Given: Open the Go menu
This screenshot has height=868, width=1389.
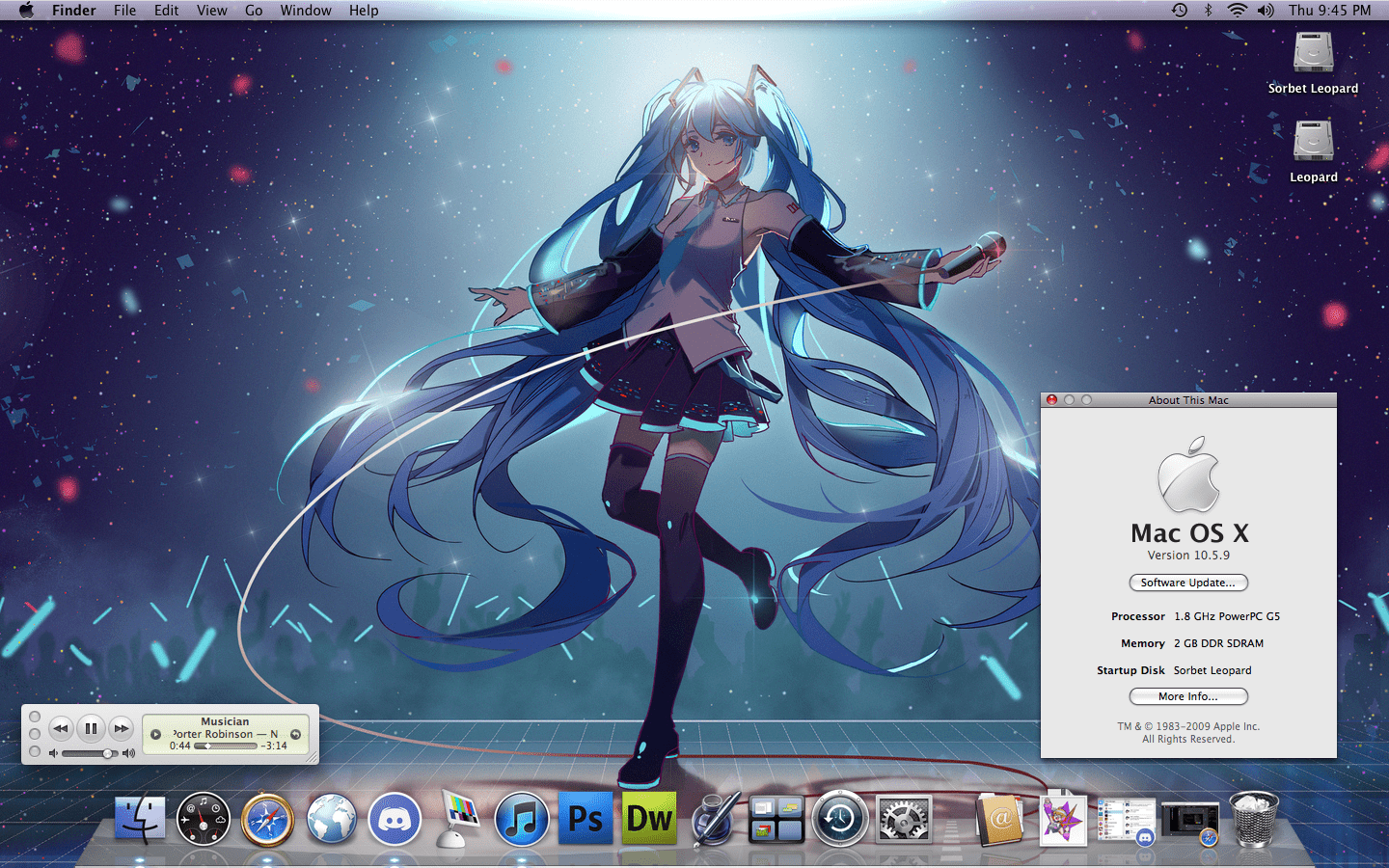Looking at the screenshot, I should pos(254,10).
